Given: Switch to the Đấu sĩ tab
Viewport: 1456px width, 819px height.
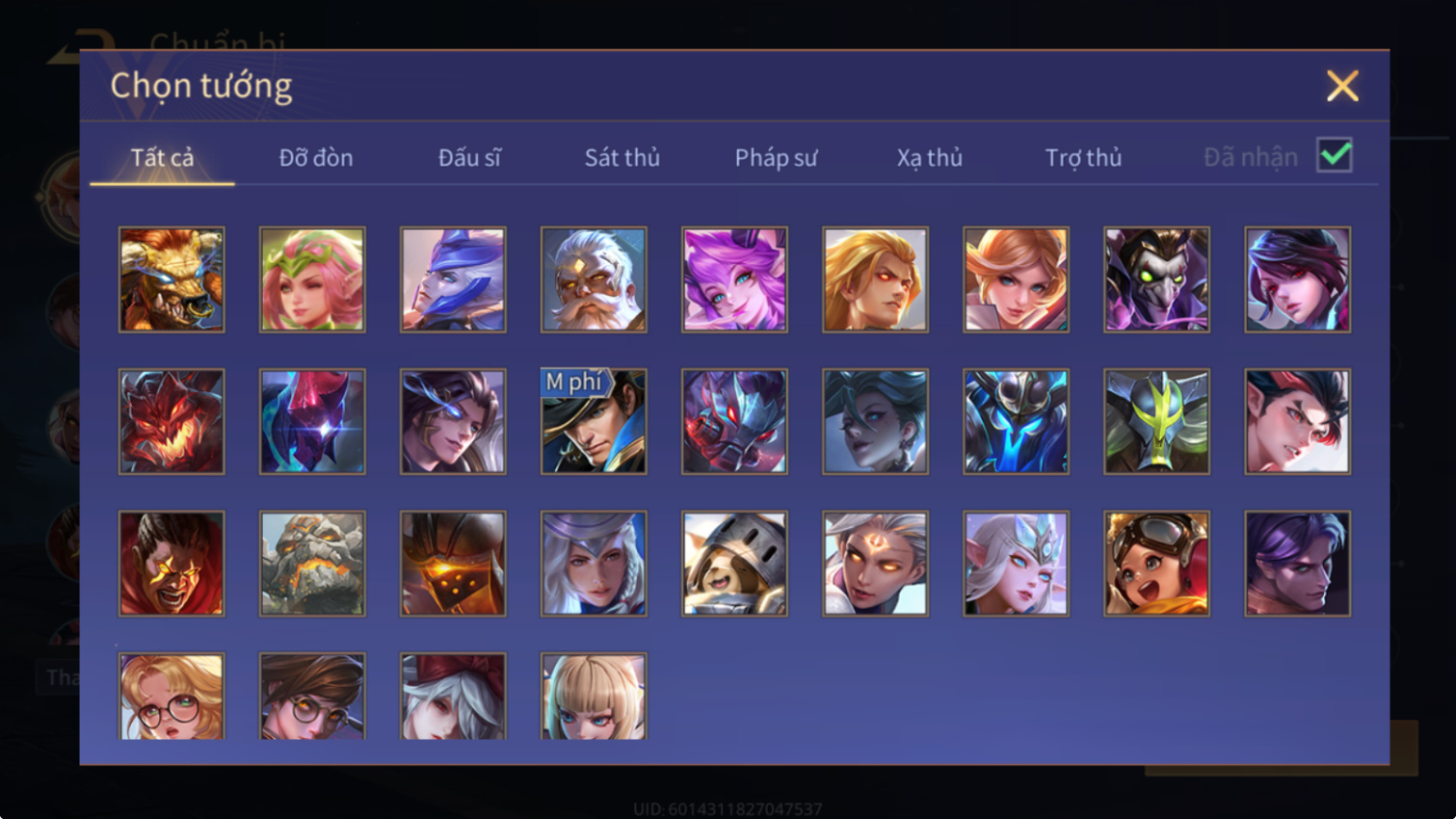Looking at the screenshot, I should 469,157.
